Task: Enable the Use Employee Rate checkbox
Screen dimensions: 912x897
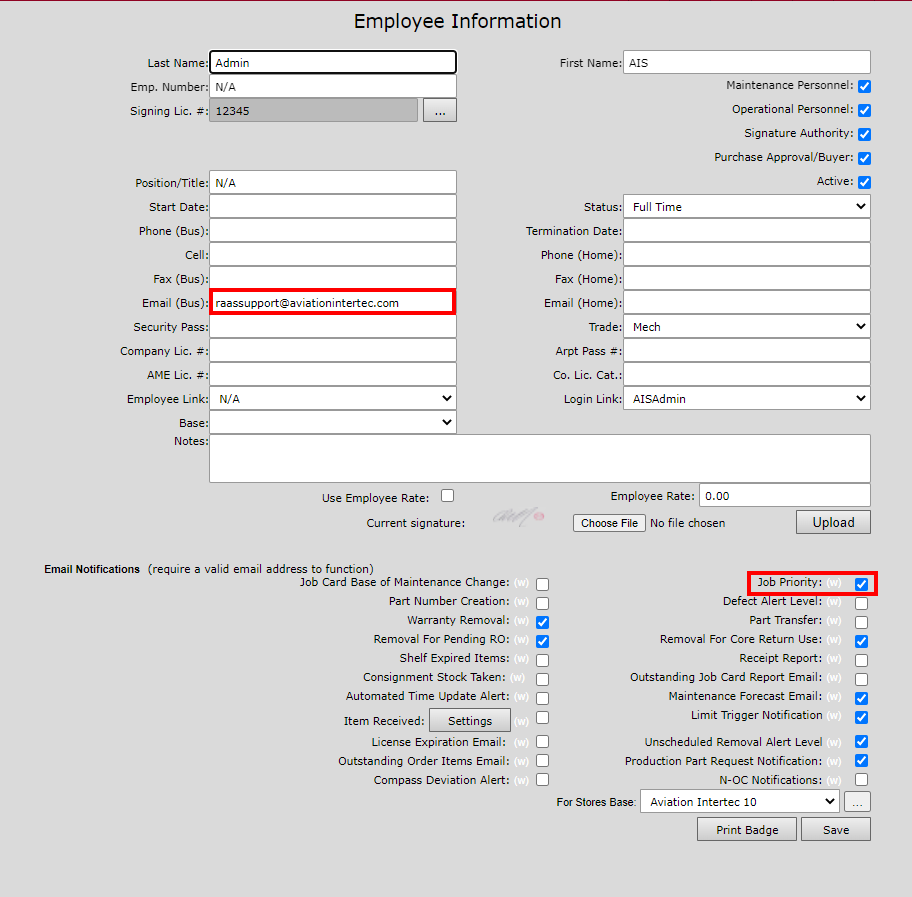Action: point(447,496)
